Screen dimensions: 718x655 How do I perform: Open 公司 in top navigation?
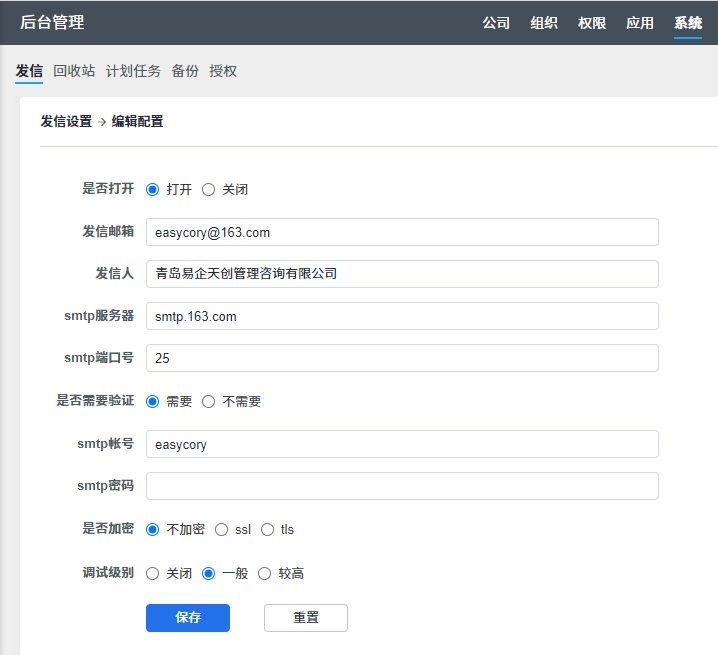tap(496, 23)
